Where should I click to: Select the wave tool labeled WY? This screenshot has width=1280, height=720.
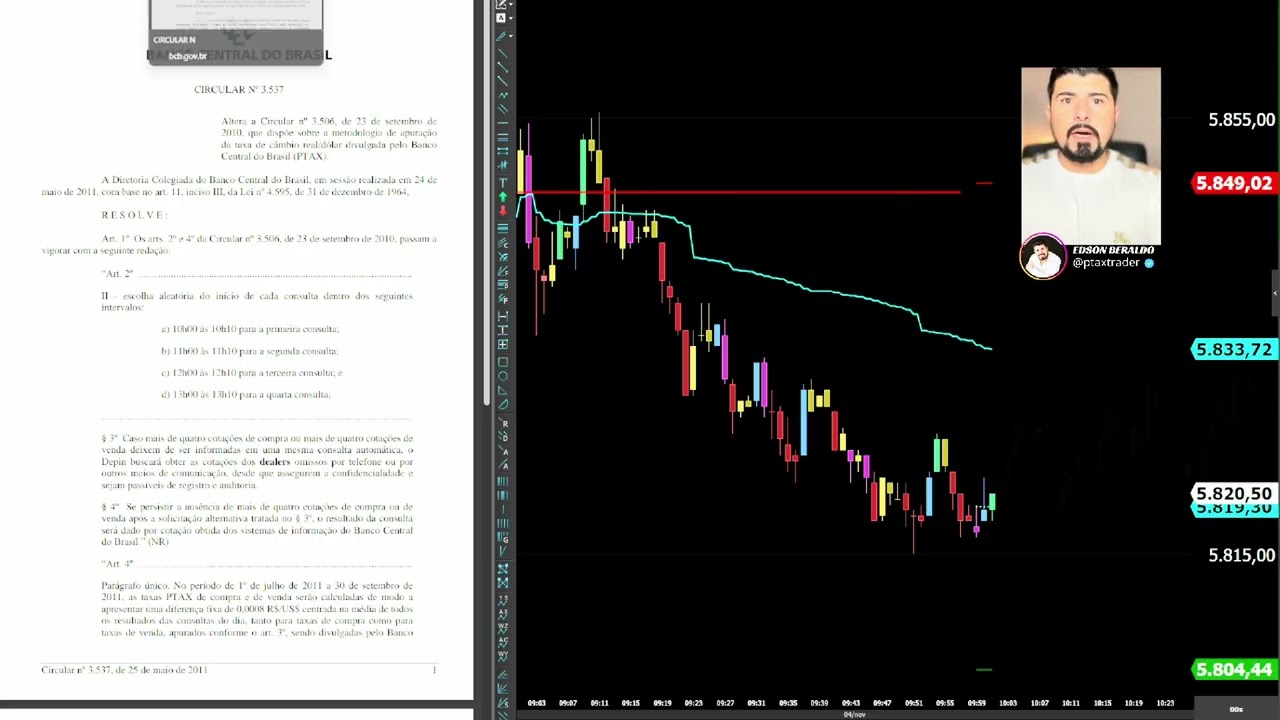tap(503, 656)
